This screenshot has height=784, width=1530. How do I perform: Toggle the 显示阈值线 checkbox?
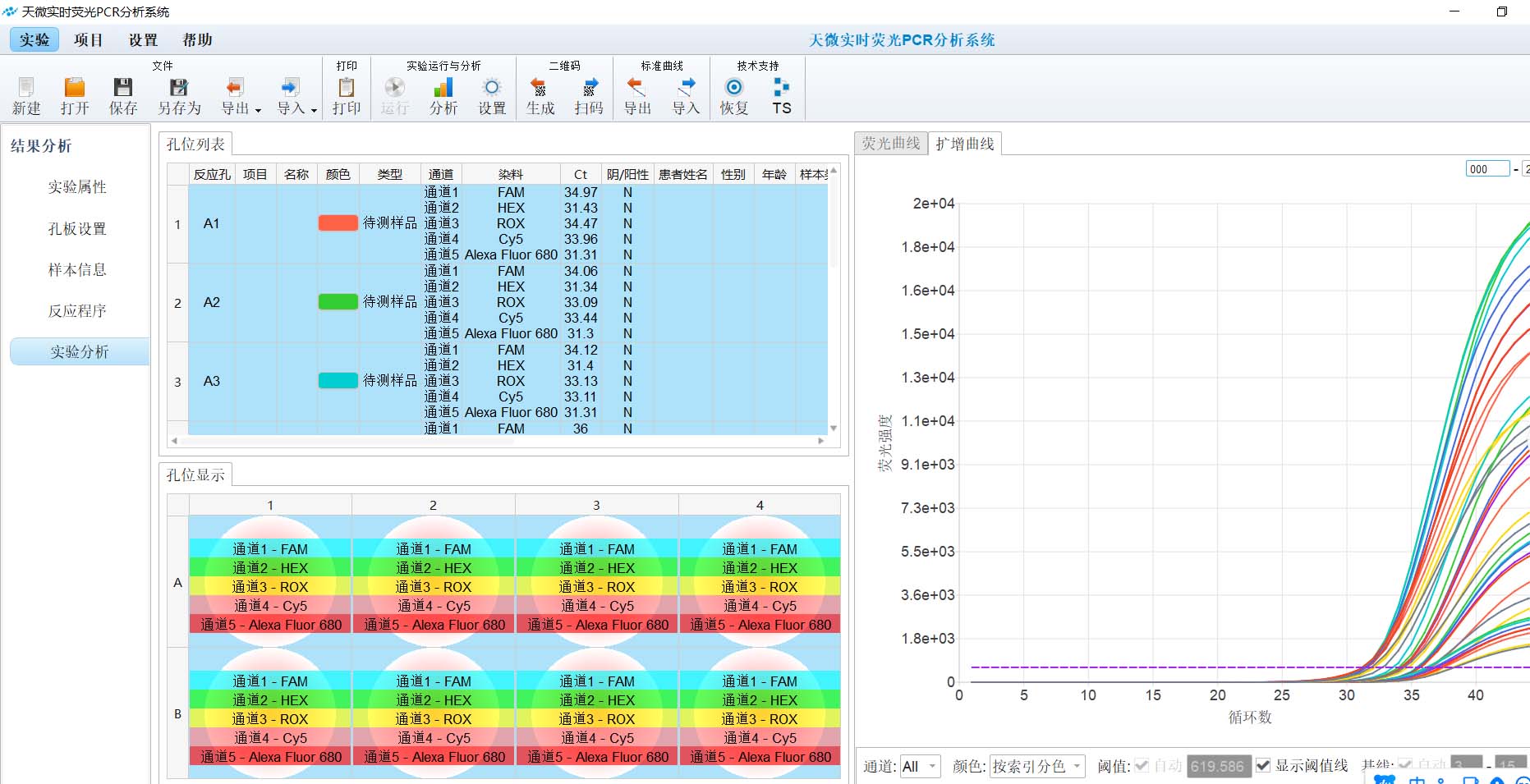click(x=1263, y=766)
